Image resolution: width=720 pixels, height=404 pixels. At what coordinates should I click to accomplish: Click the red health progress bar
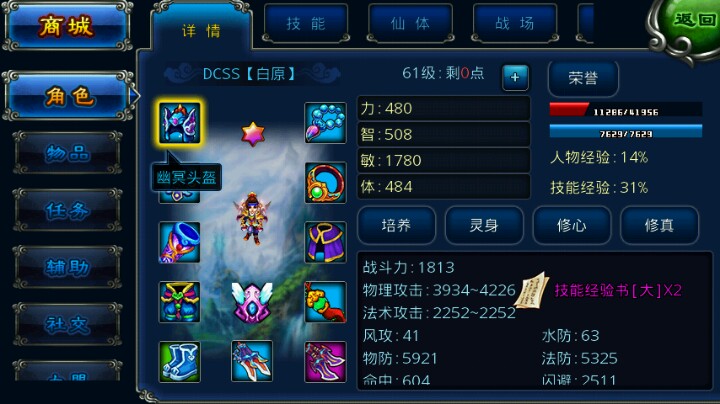(x=625, y=110)
